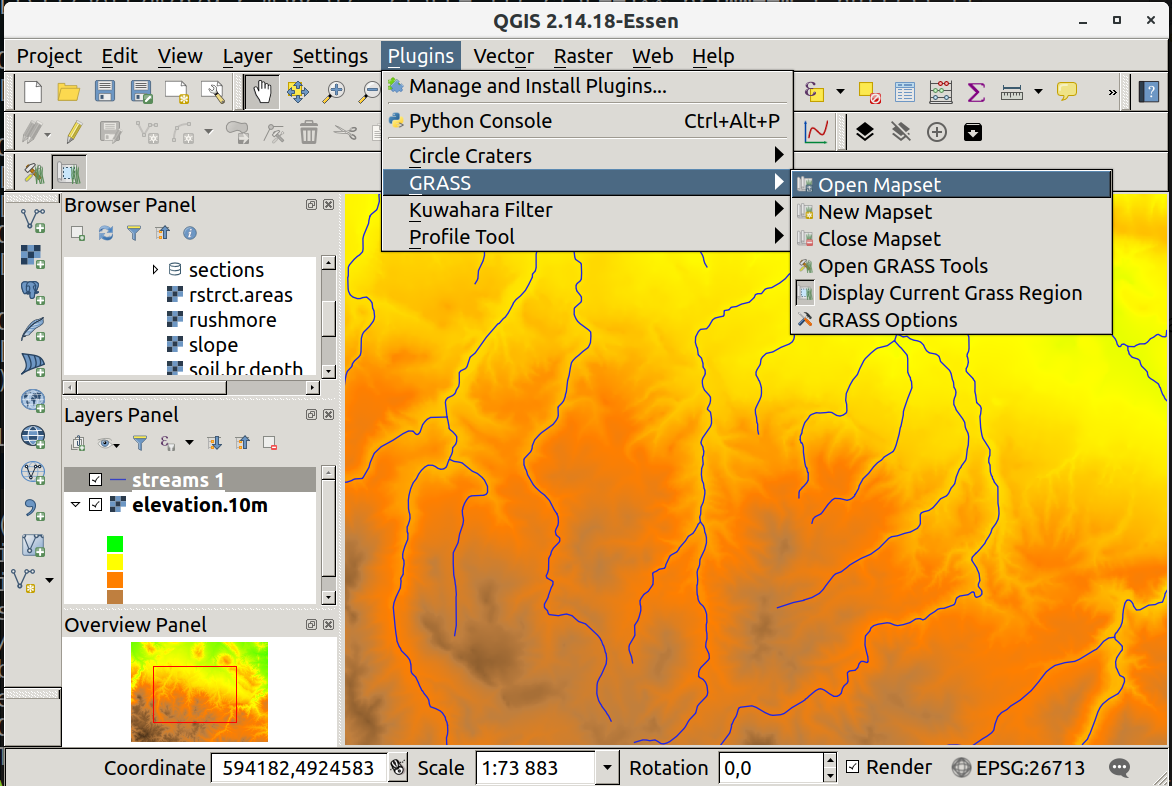Choose Close Mapset from GRASS submenu

coord(952,239)
